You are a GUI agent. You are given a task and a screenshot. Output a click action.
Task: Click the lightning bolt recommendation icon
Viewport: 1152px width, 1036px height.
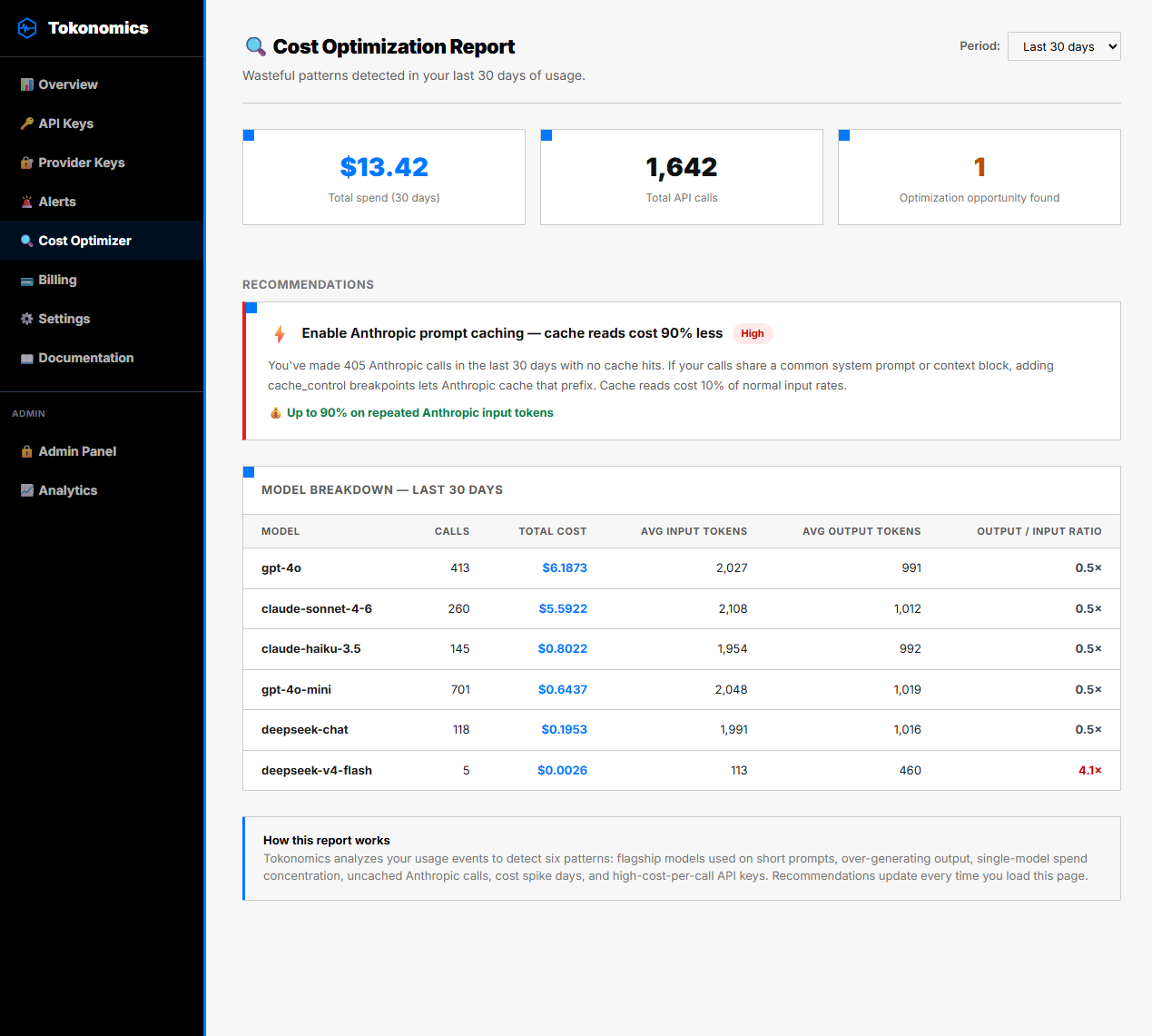tap(280, 334)
